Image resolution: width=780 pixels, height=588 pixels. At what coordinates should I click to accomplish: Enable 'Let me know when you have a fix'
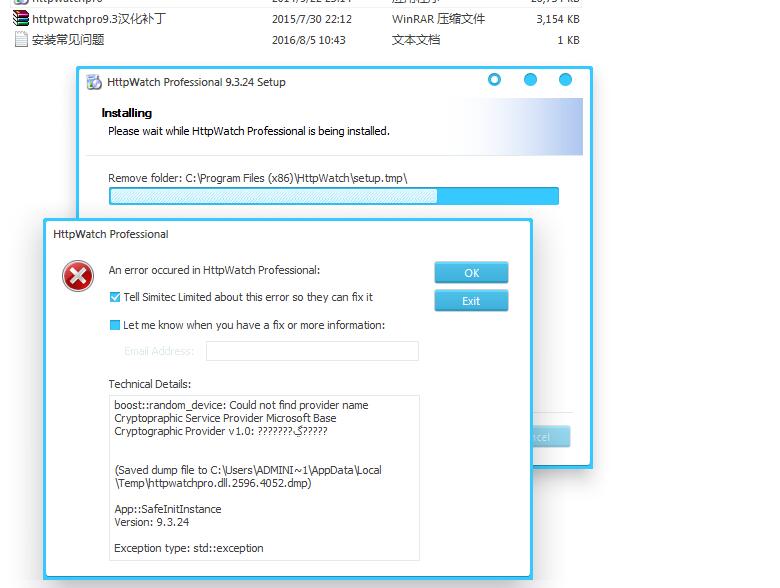[x=115, y=325]
